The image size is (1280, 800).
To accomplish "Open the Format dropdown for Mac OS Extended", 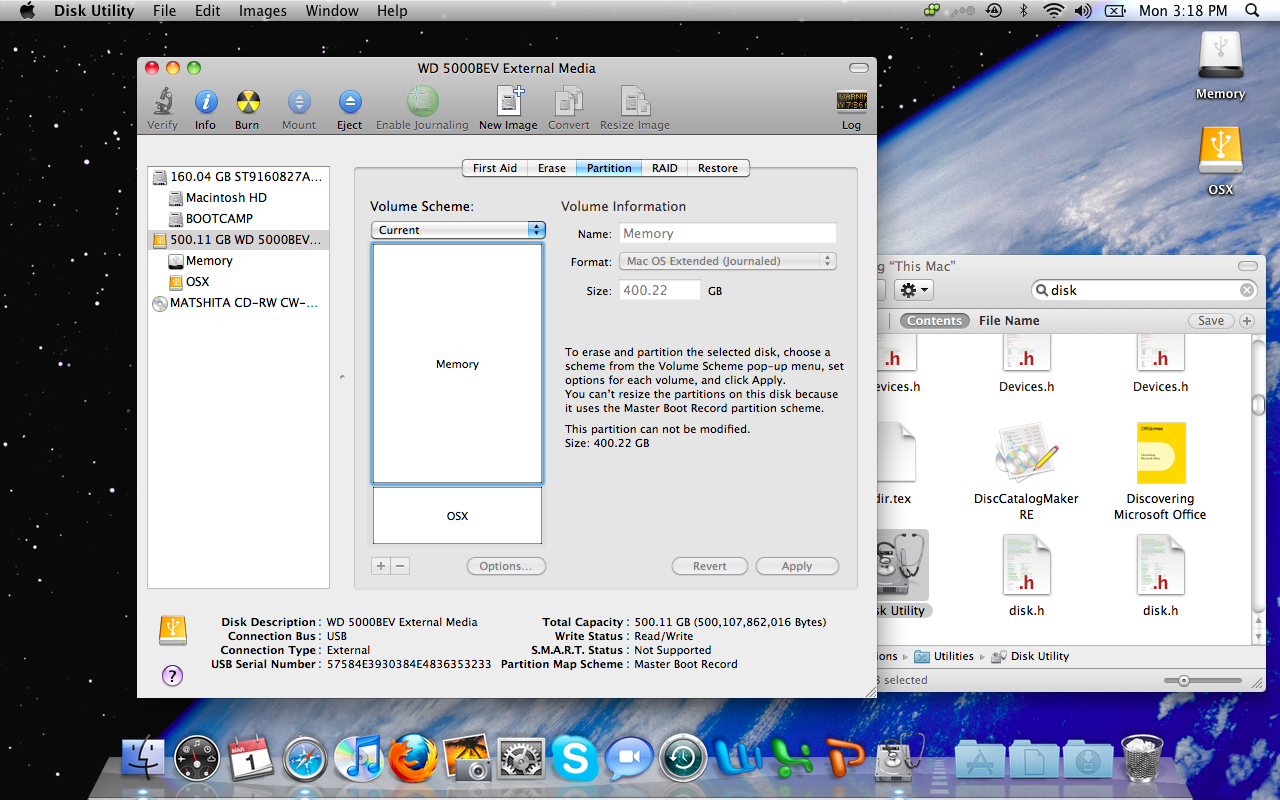I will pos(727,261).
